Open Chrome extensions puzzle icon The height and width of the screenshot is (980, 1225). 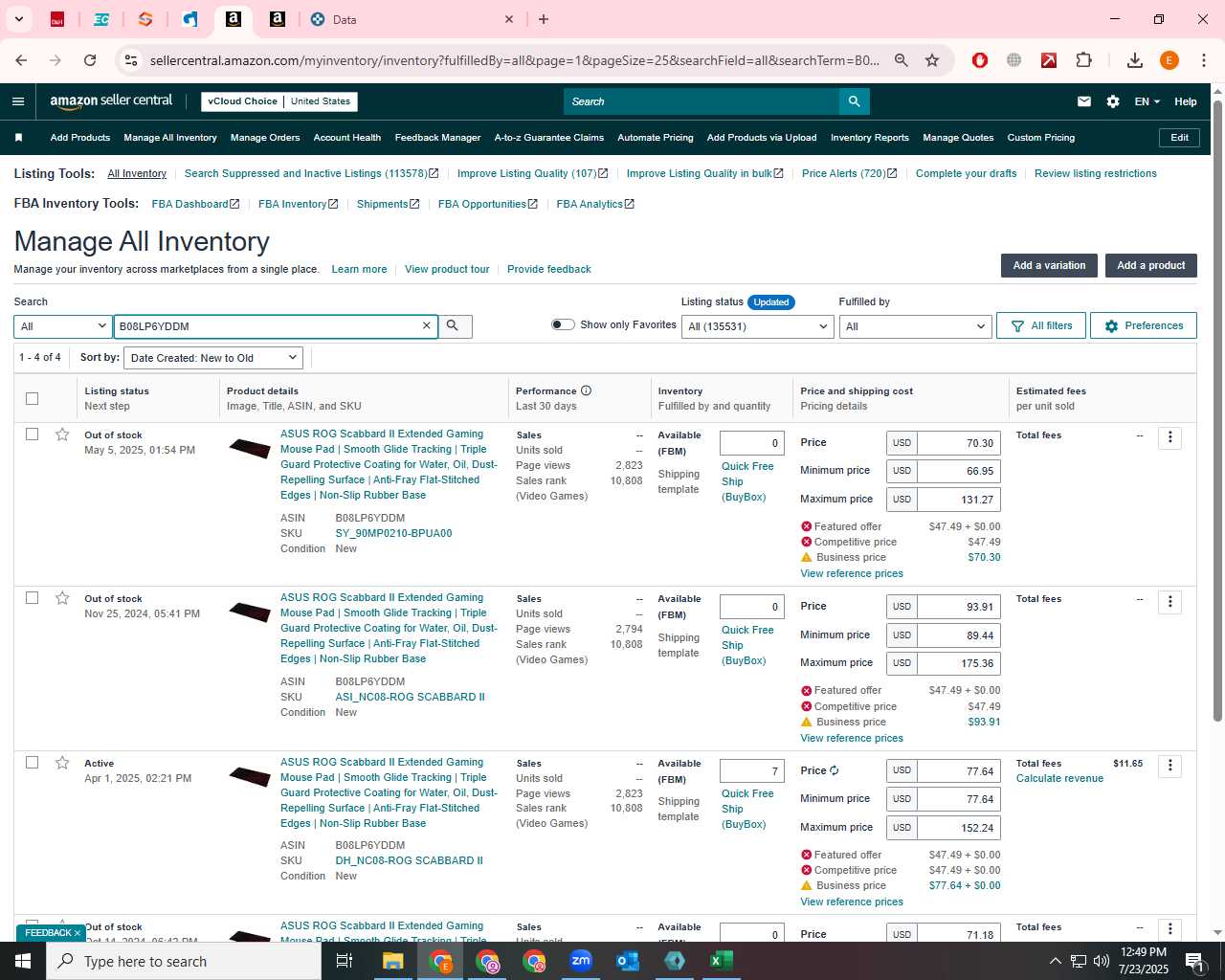tap(1083, 60)
